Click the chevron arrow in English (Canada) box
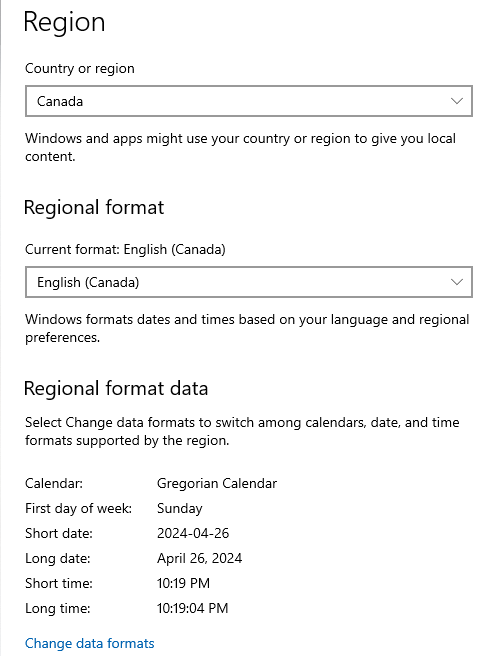This screenshot has height=656, width=495. (457, 282)
